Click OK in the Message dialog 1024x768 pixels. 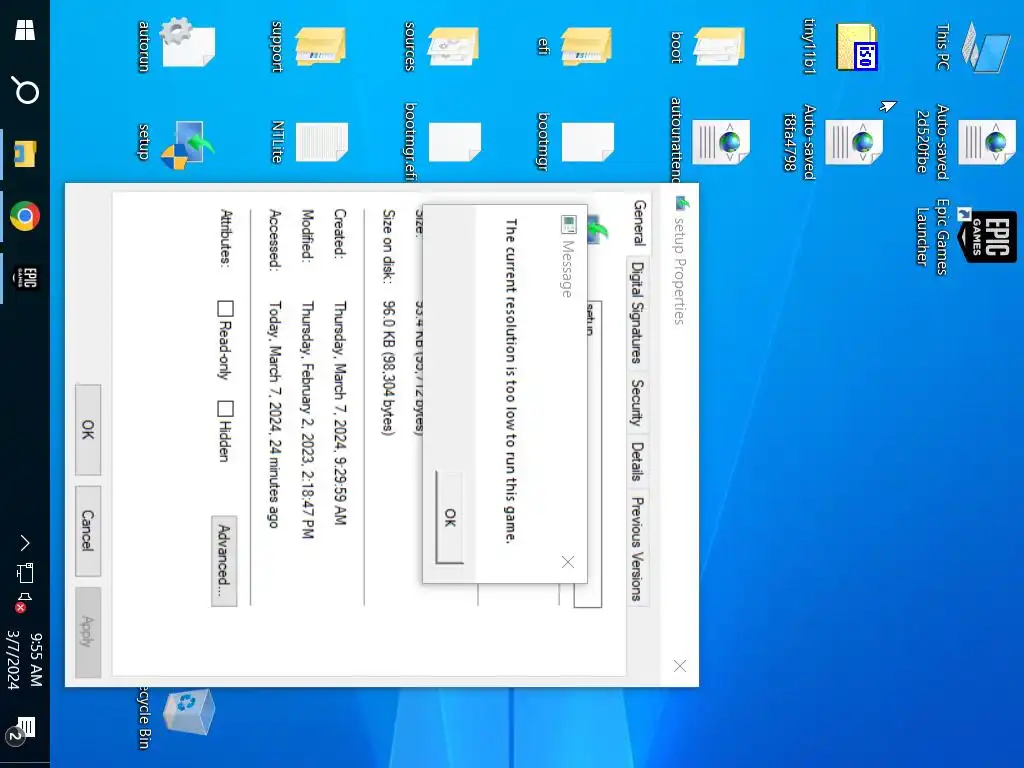[x=449, y=517]
